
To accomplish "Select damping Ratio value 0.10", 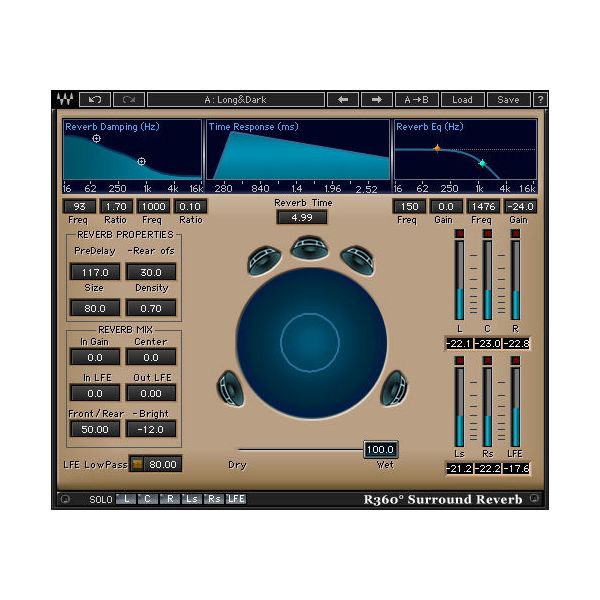I will [190, 206].
